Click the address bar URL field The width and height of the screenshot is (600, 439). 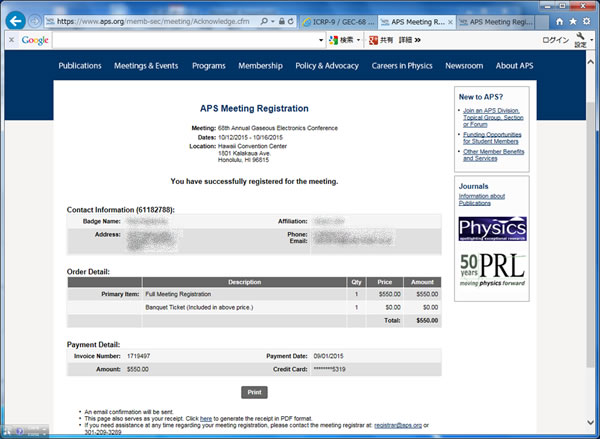click(153, 21)
